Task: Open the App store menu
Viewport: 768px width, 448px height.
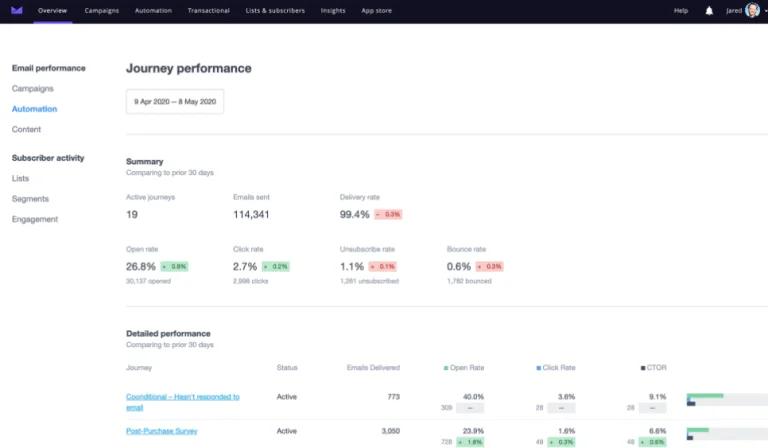Action: [376, 10]
